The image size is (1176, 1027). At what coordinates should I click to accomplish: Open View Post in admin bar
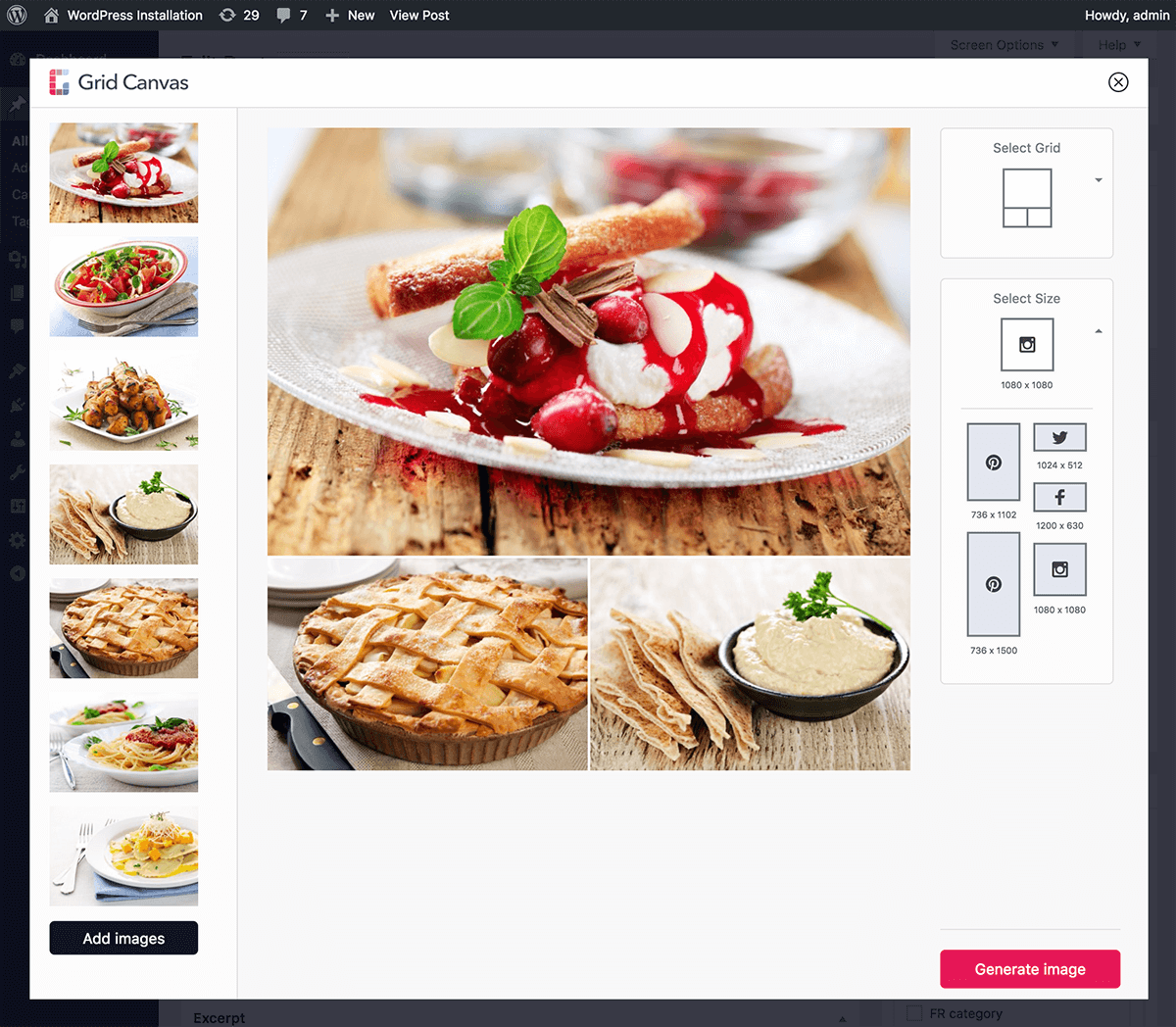(x=419, y=15)
